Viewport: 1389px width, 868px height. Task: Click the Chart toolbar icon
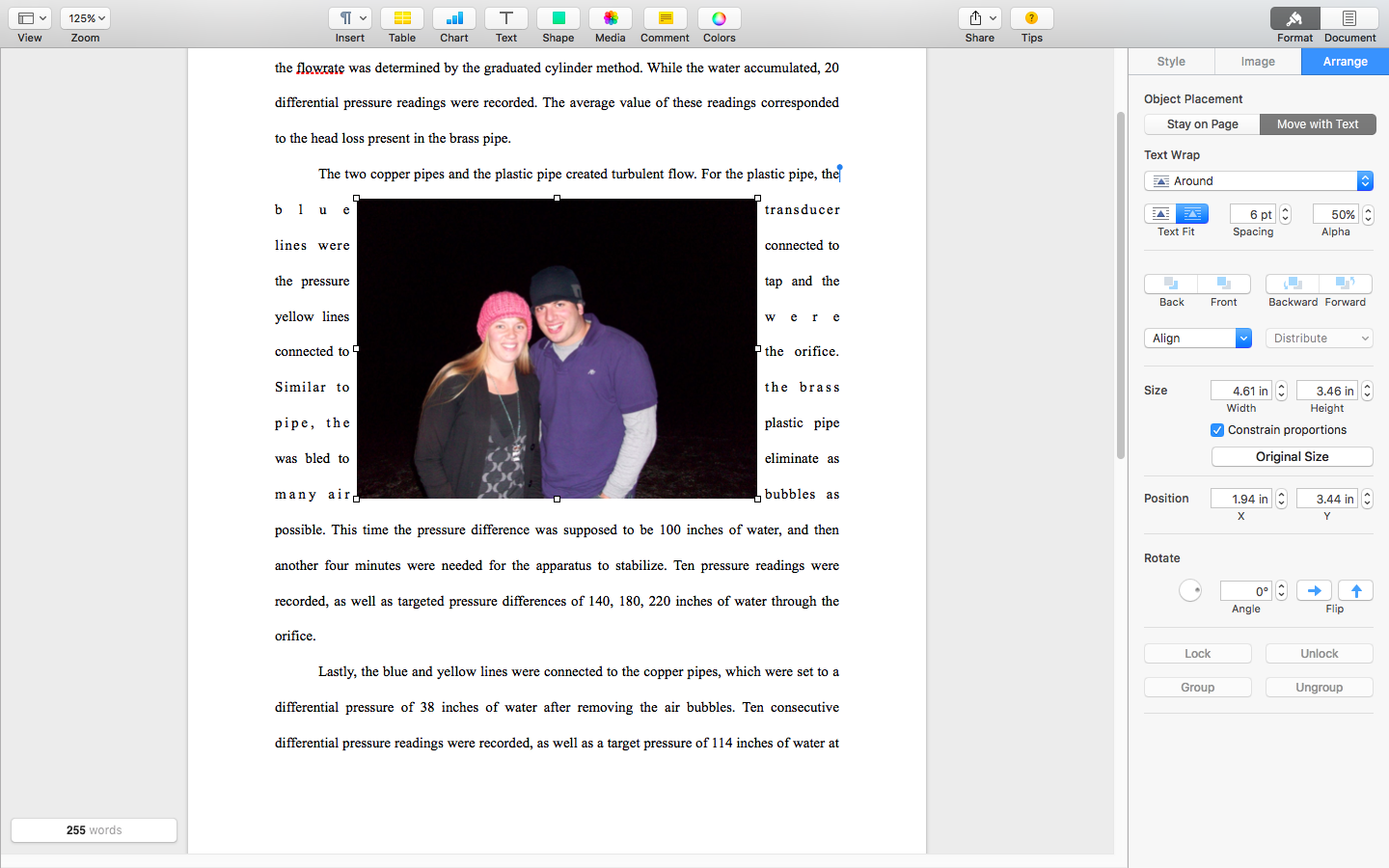454,18
